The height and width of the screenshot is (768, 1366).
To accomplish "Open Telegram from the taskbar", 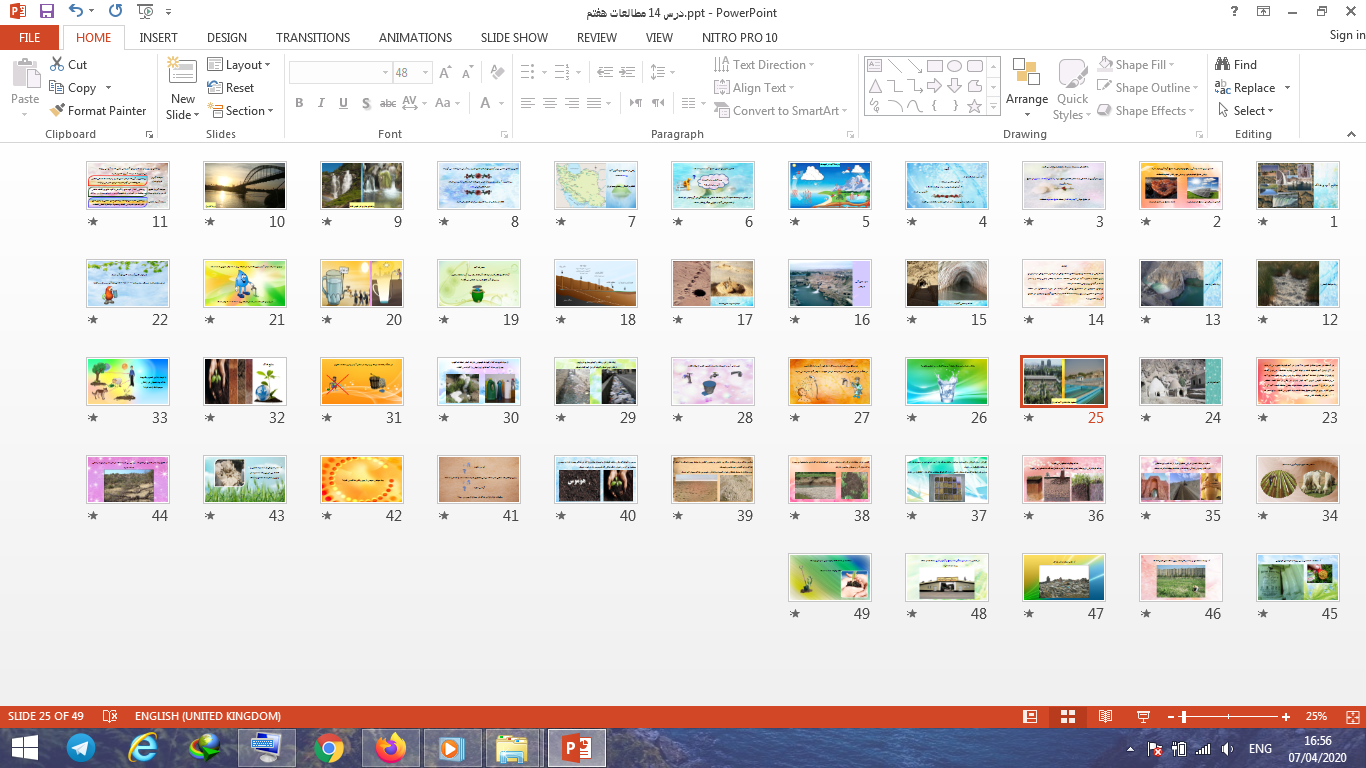I will coord(81,748).
